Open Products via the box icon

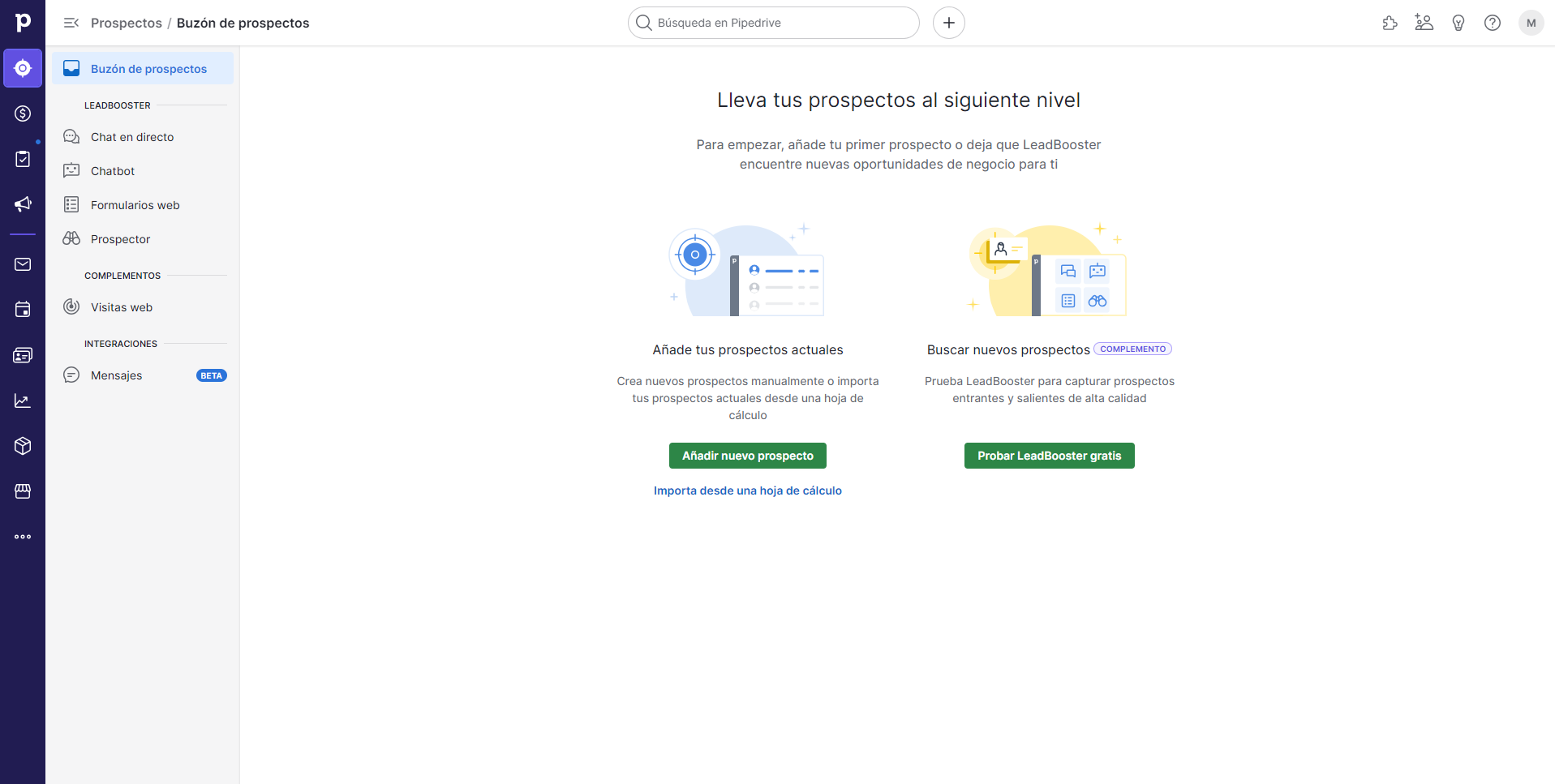[22, 446]
